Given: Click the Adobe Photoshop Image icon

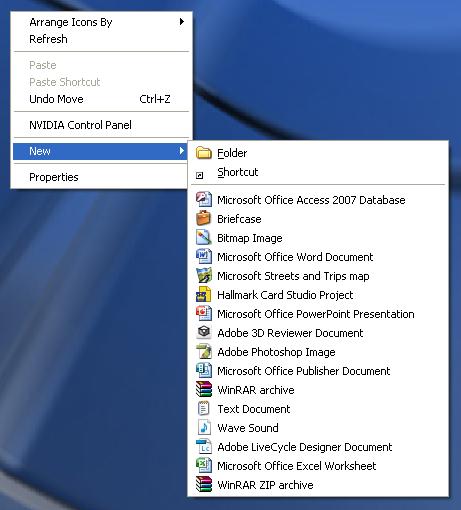Looking at the screenshot, I should click(x=204, y=351).
